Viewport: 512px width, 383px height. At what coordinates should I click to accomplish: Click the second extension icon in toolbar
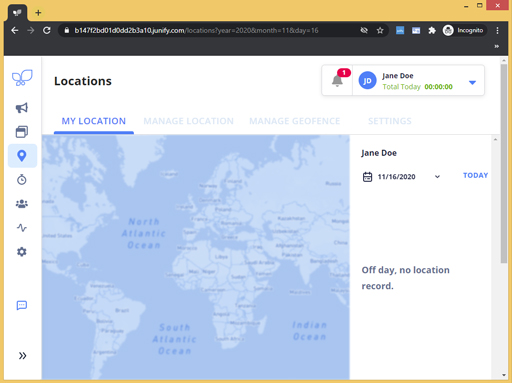[416, 30]
